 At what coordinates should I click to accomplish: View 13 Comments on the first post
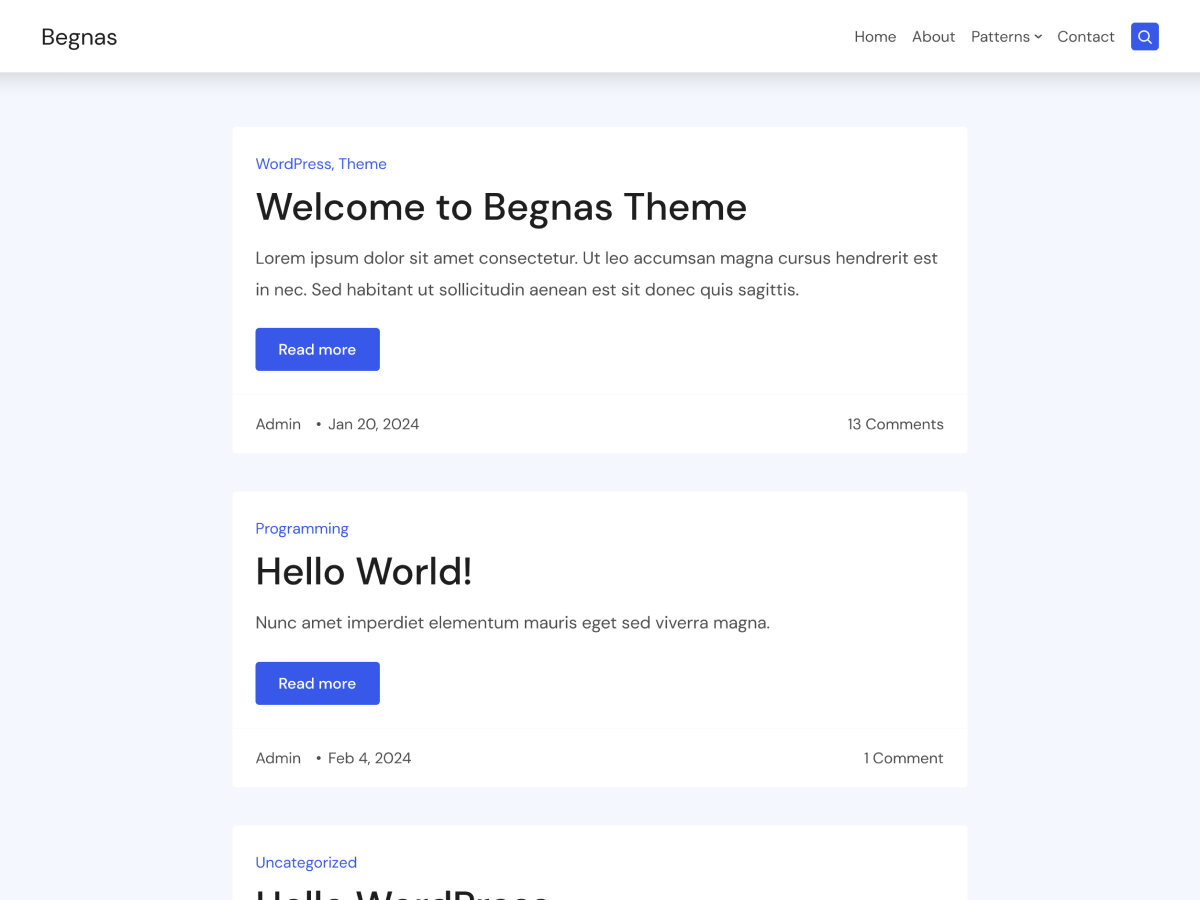(895, 423)
